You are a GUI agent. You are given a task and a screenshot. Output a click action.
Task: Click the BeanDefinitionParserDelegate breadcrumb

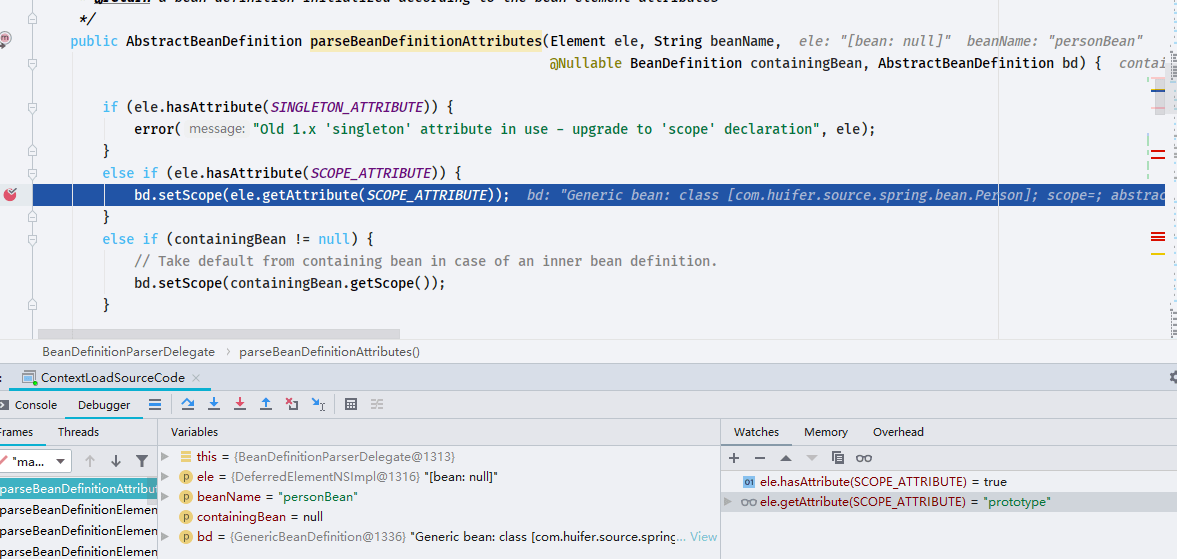tap(128, 351)
